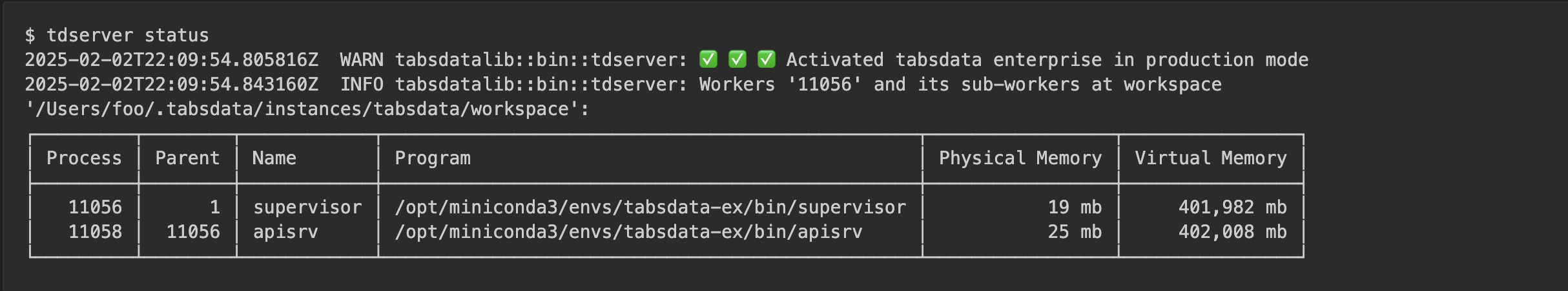Select the Parent column header
This screenshot has width=1568, height=291.
[x=187, y=158]
